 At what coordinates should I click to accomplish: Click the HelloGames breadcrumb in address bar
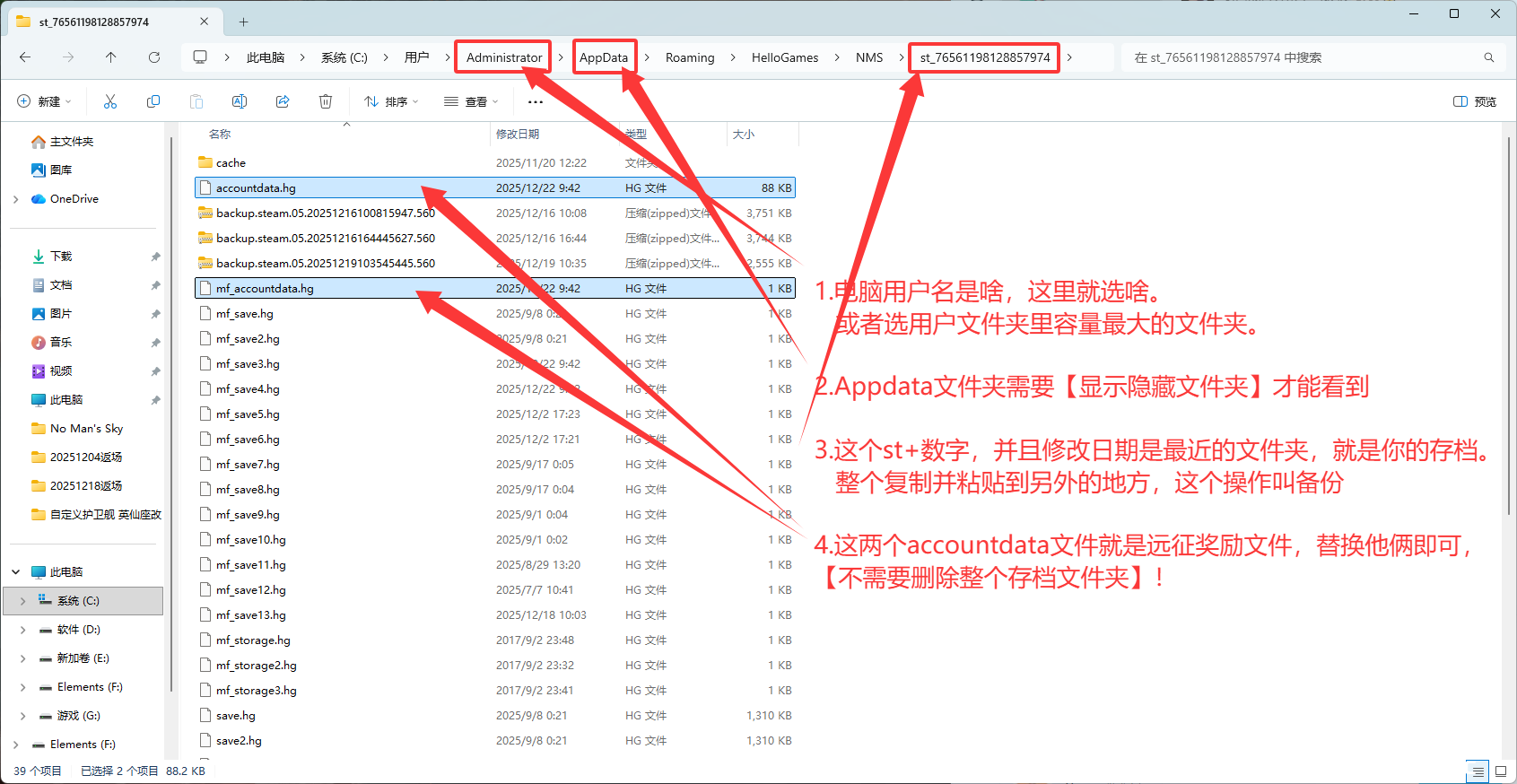tap(785, 57)
